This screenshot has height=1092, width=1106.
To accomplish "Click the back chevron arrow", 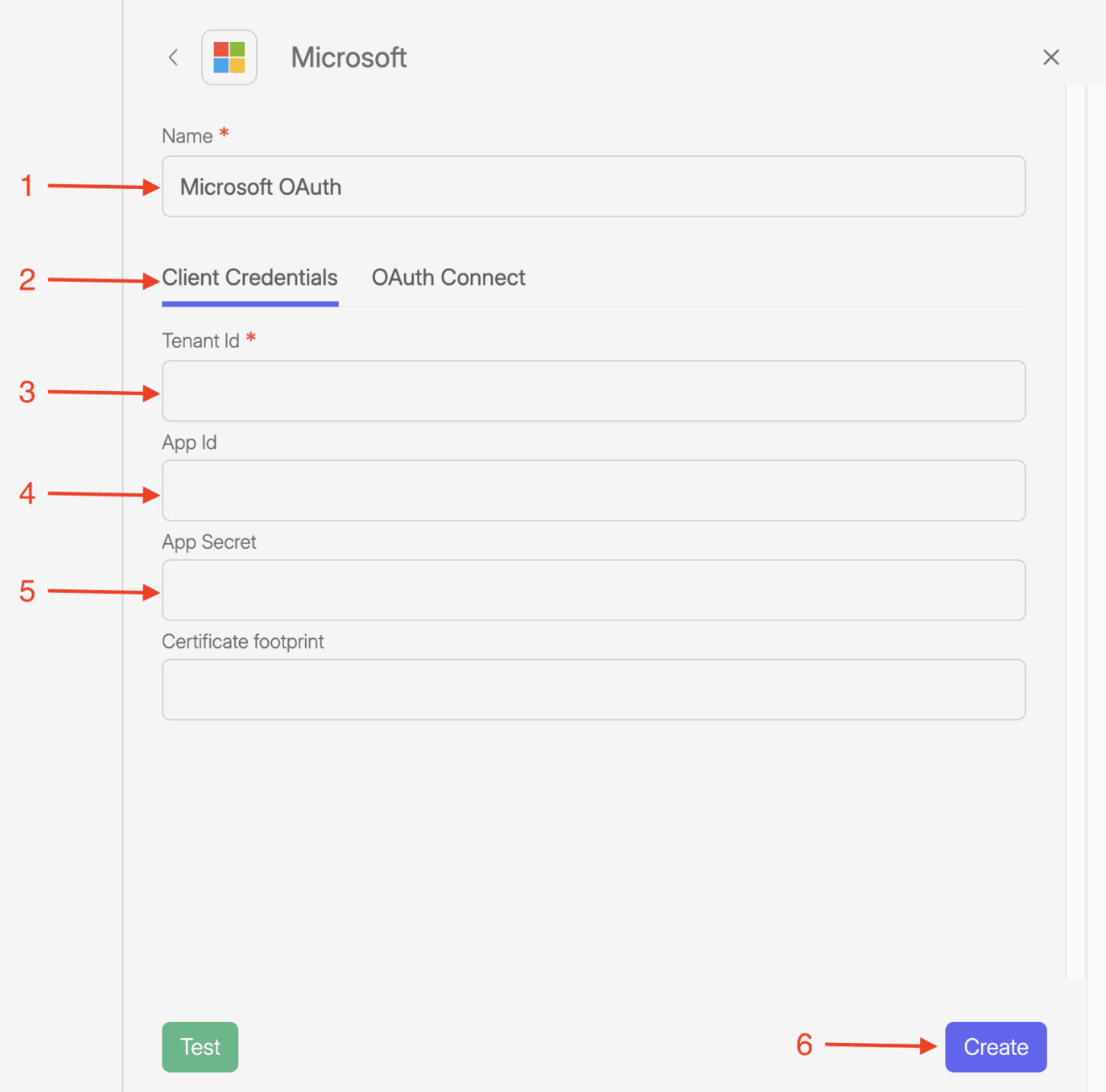I will [173, 57].
